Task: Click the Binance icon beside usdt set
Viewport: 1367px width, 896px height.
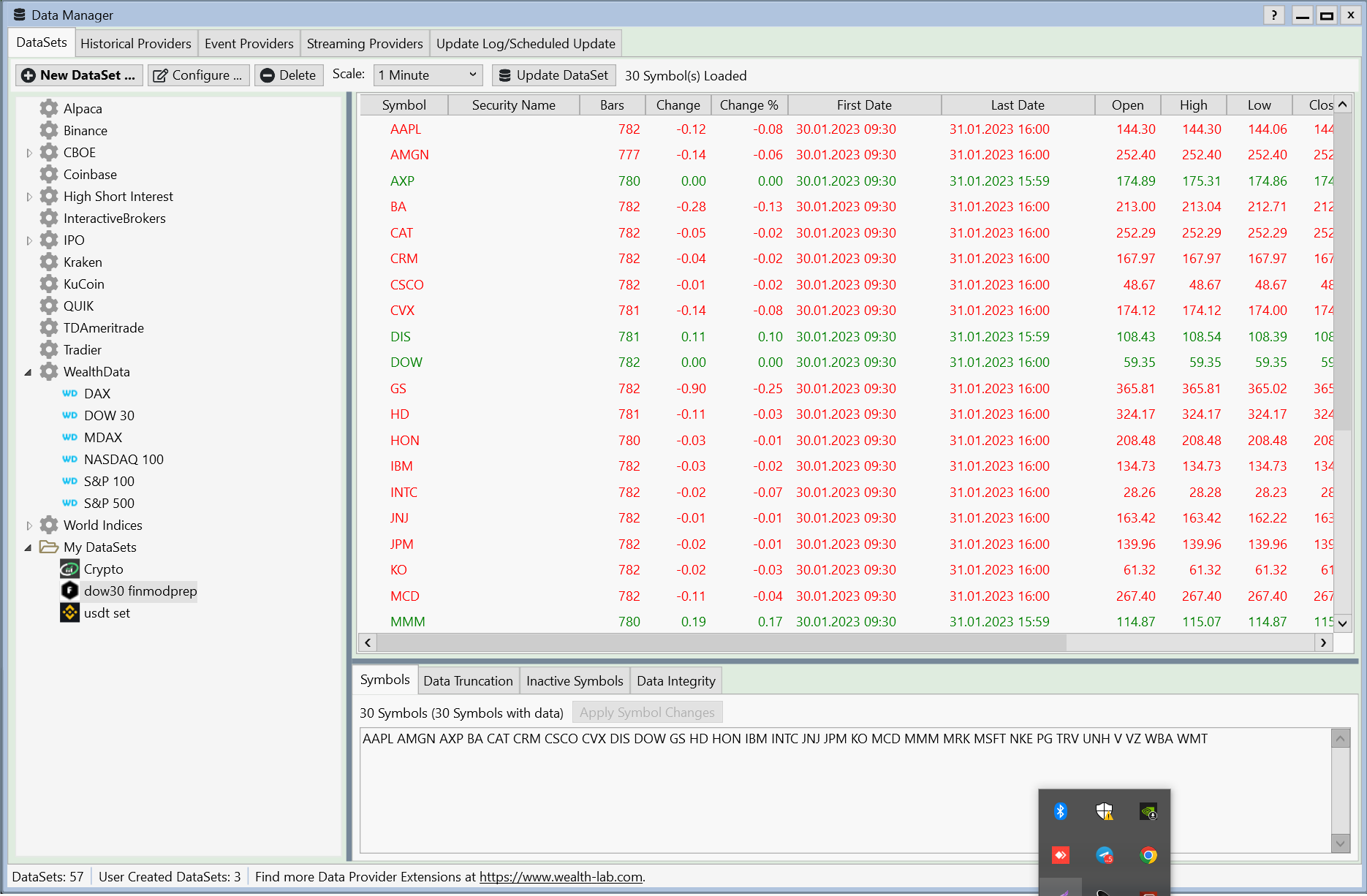Action: tap(69, 612)
